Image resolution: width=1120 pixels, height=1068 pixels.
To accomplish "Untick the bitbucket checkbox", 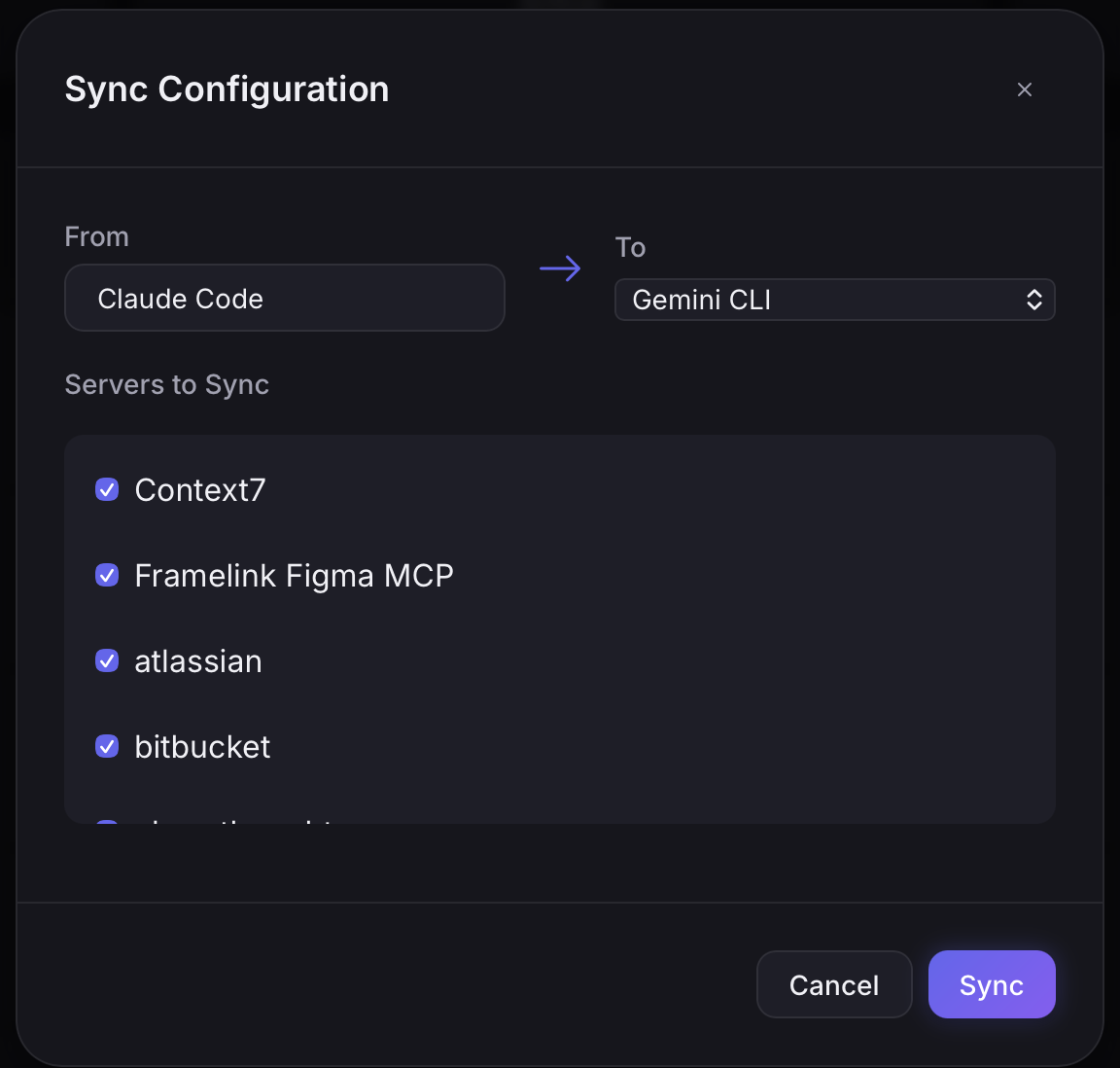I will tap(107, 746).
